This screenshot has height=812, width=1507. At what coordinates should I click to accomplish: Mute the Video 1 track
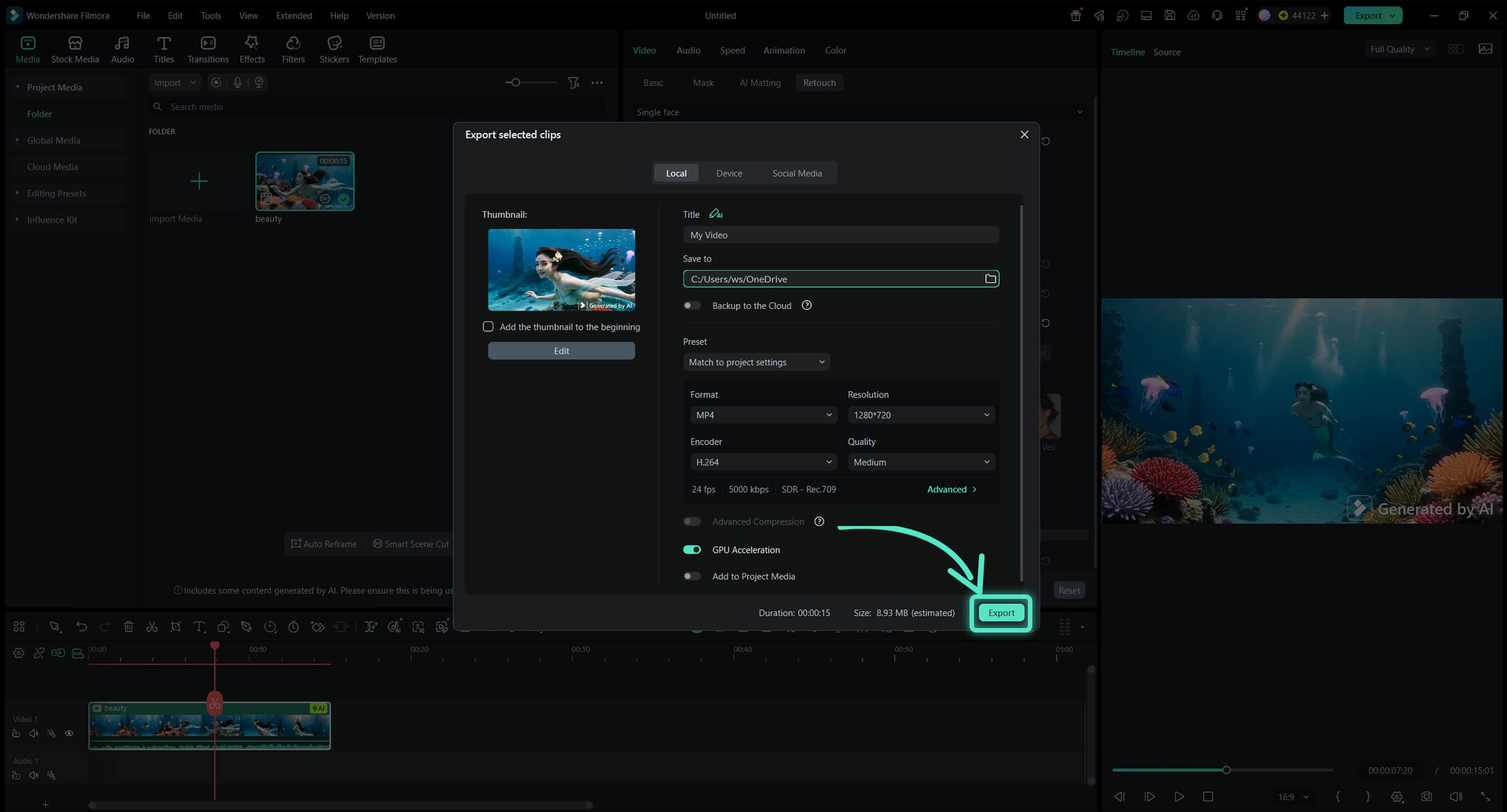(x=34, y=733)
